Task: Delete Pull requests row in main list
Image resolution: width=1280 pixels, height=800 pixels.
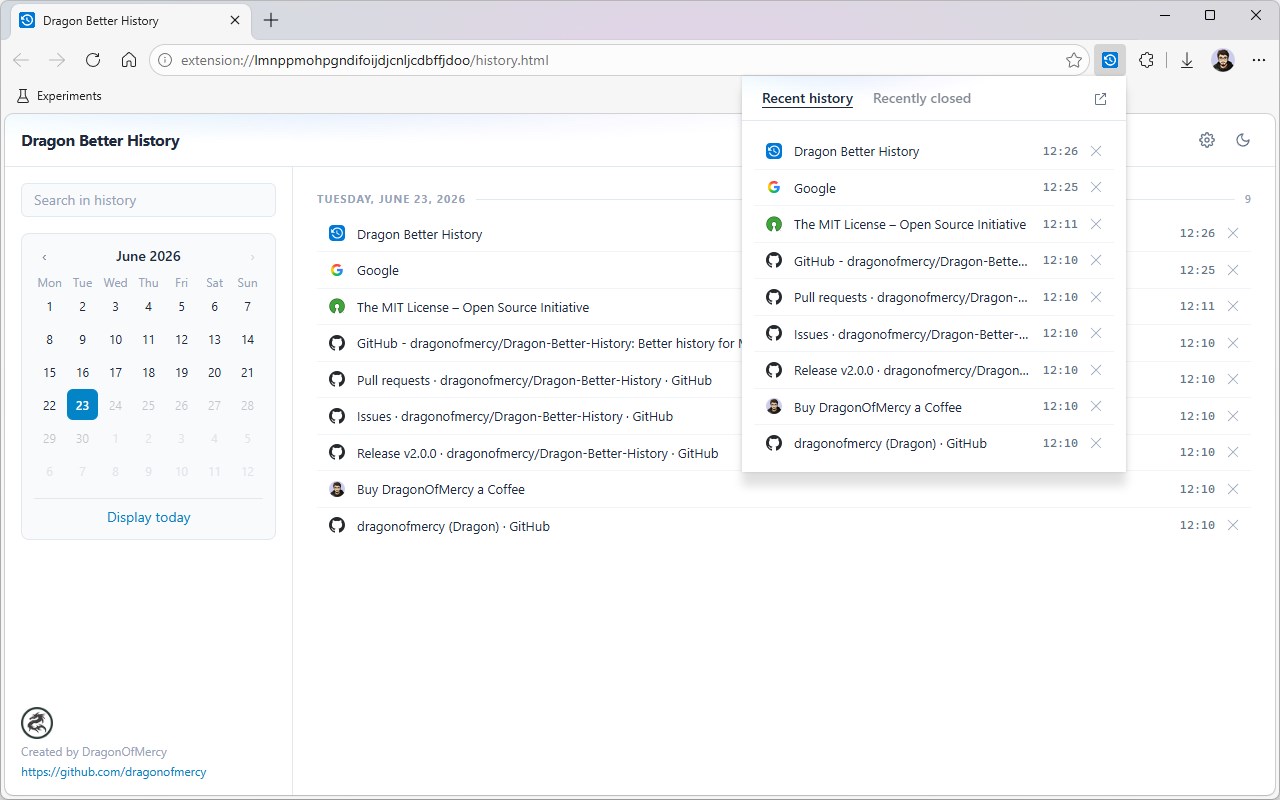Action: click(x=1233, y=379)
